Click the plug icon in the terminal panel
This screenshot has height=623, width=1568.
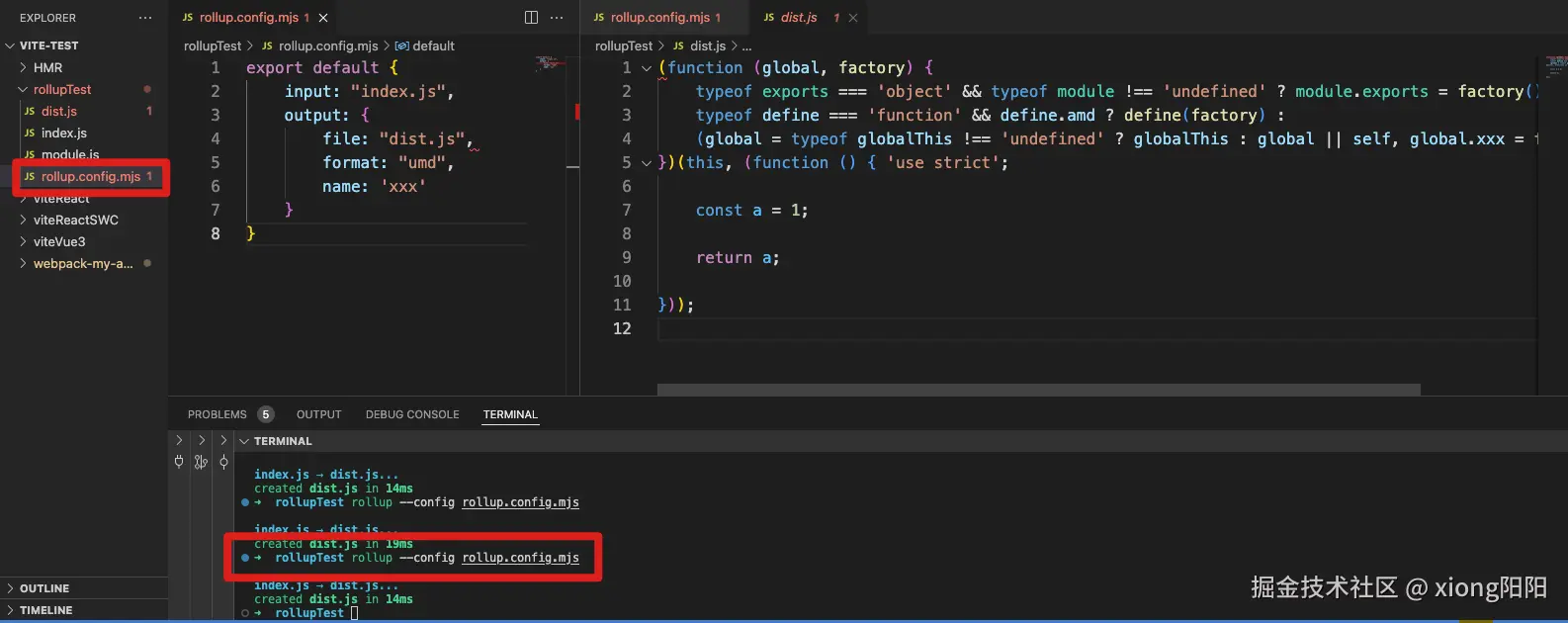click(x=179, y=462)
